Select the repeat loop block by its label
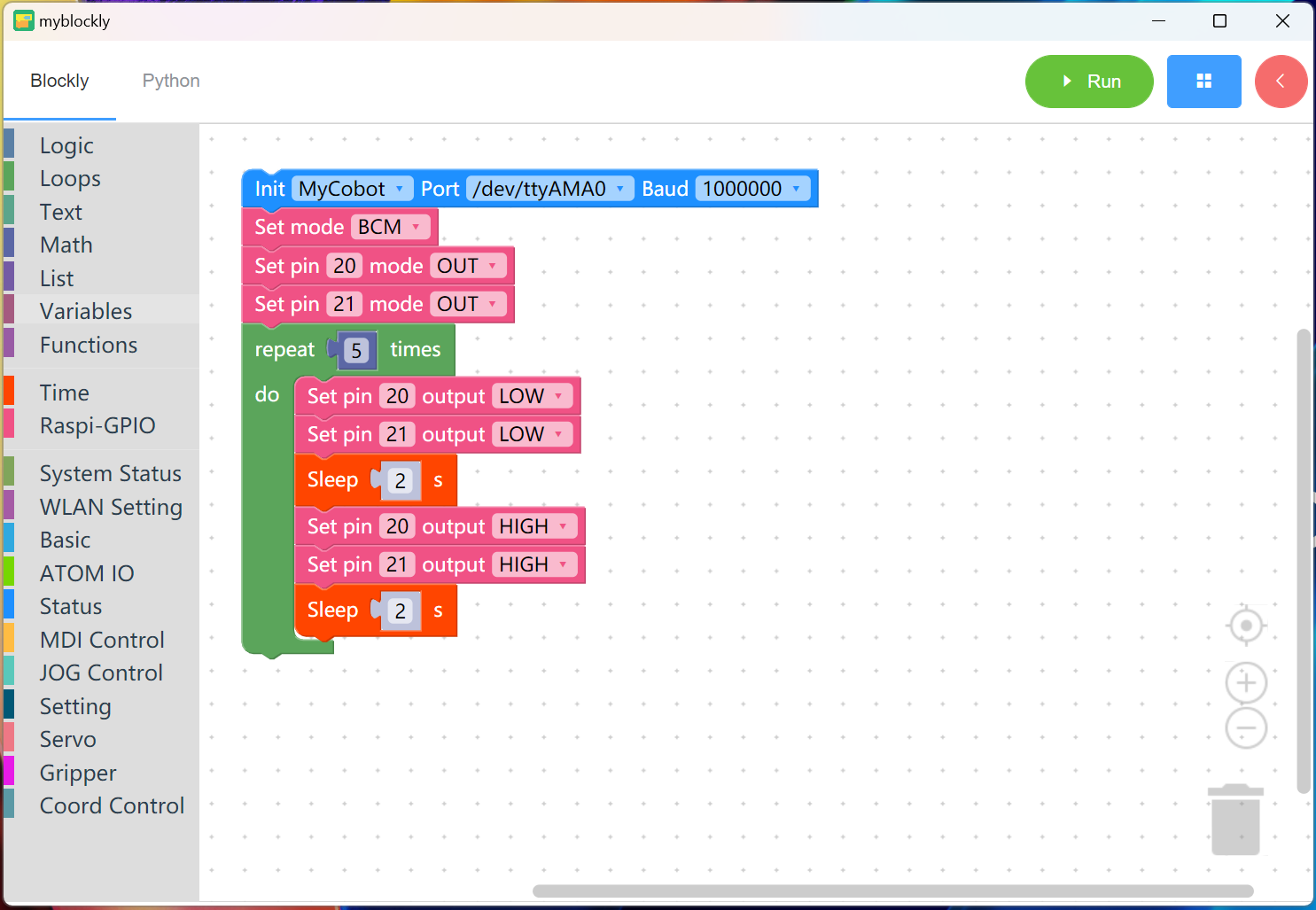 click(x=284, y=350)
